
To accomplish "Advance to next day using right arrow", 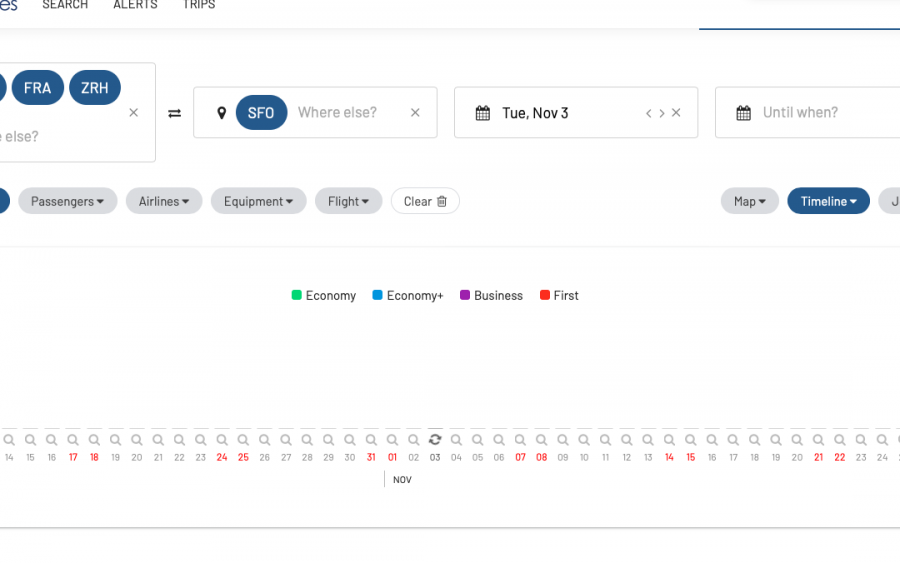I will point(661,113).
